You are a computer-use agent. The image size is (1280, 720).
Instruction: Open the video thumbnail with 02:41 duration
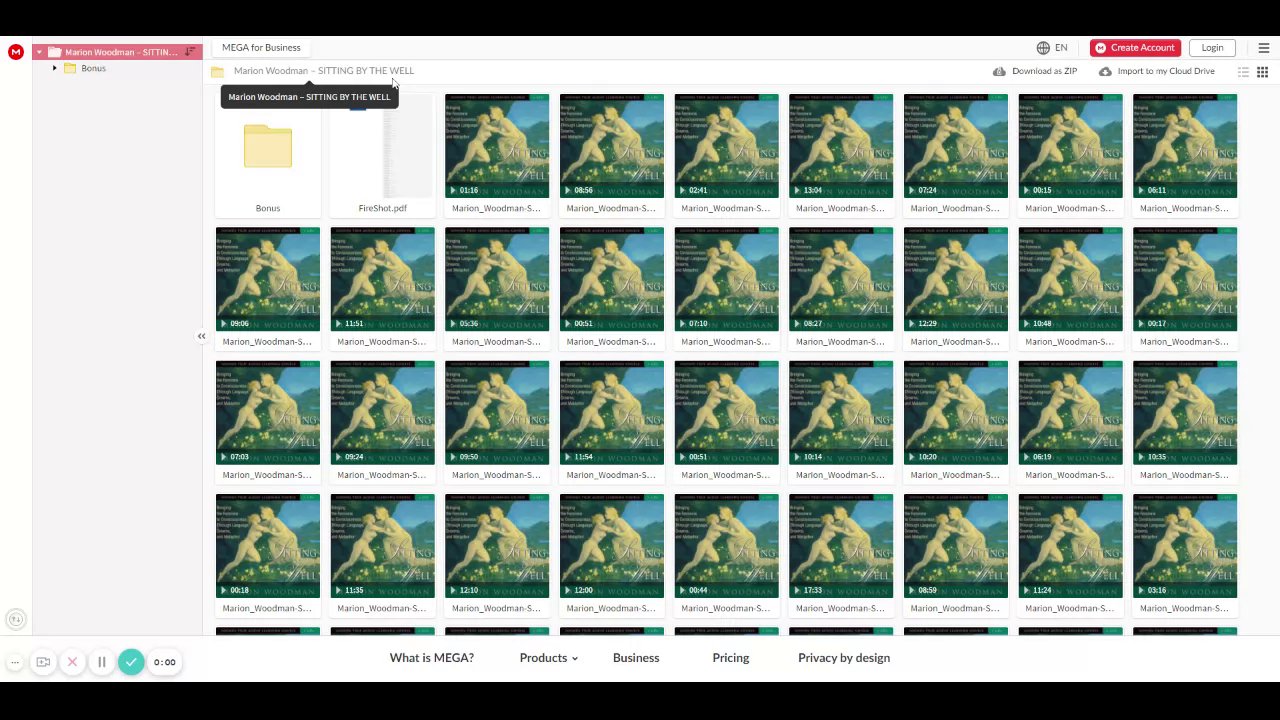point(726,154)
